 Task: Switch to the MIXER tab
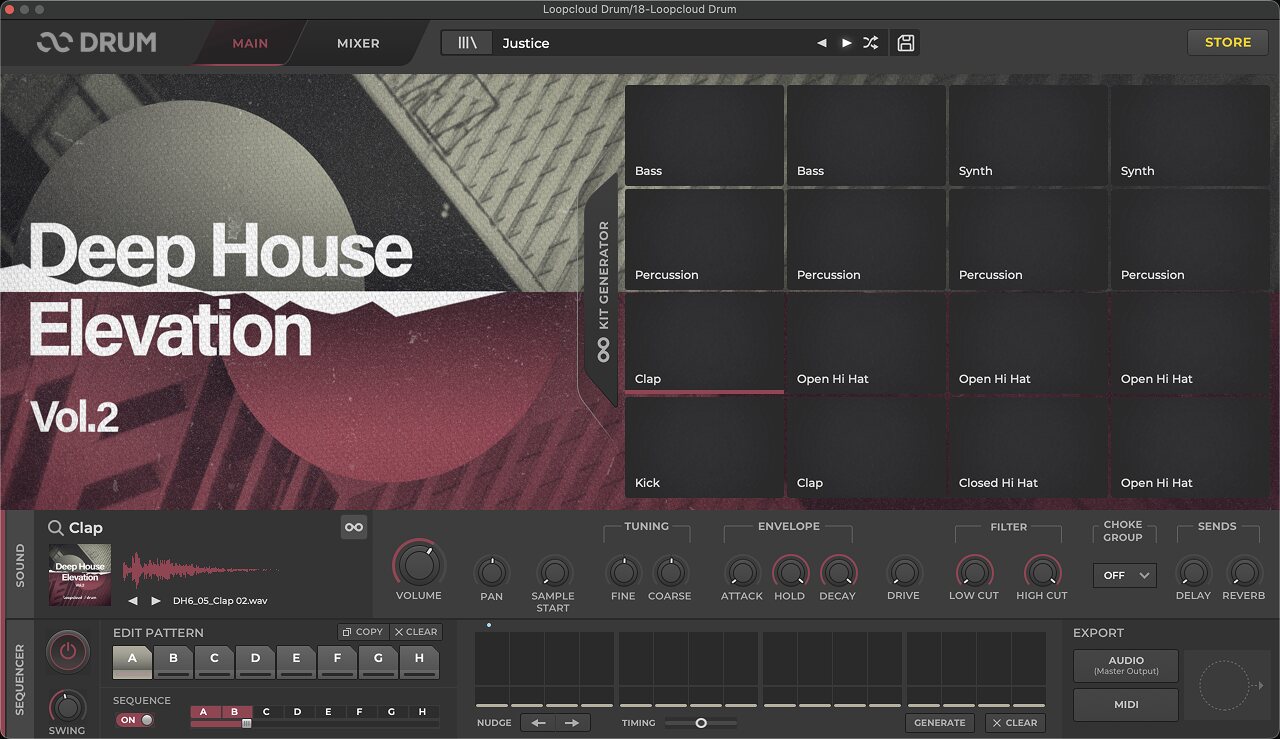click(x=358, y=43)
